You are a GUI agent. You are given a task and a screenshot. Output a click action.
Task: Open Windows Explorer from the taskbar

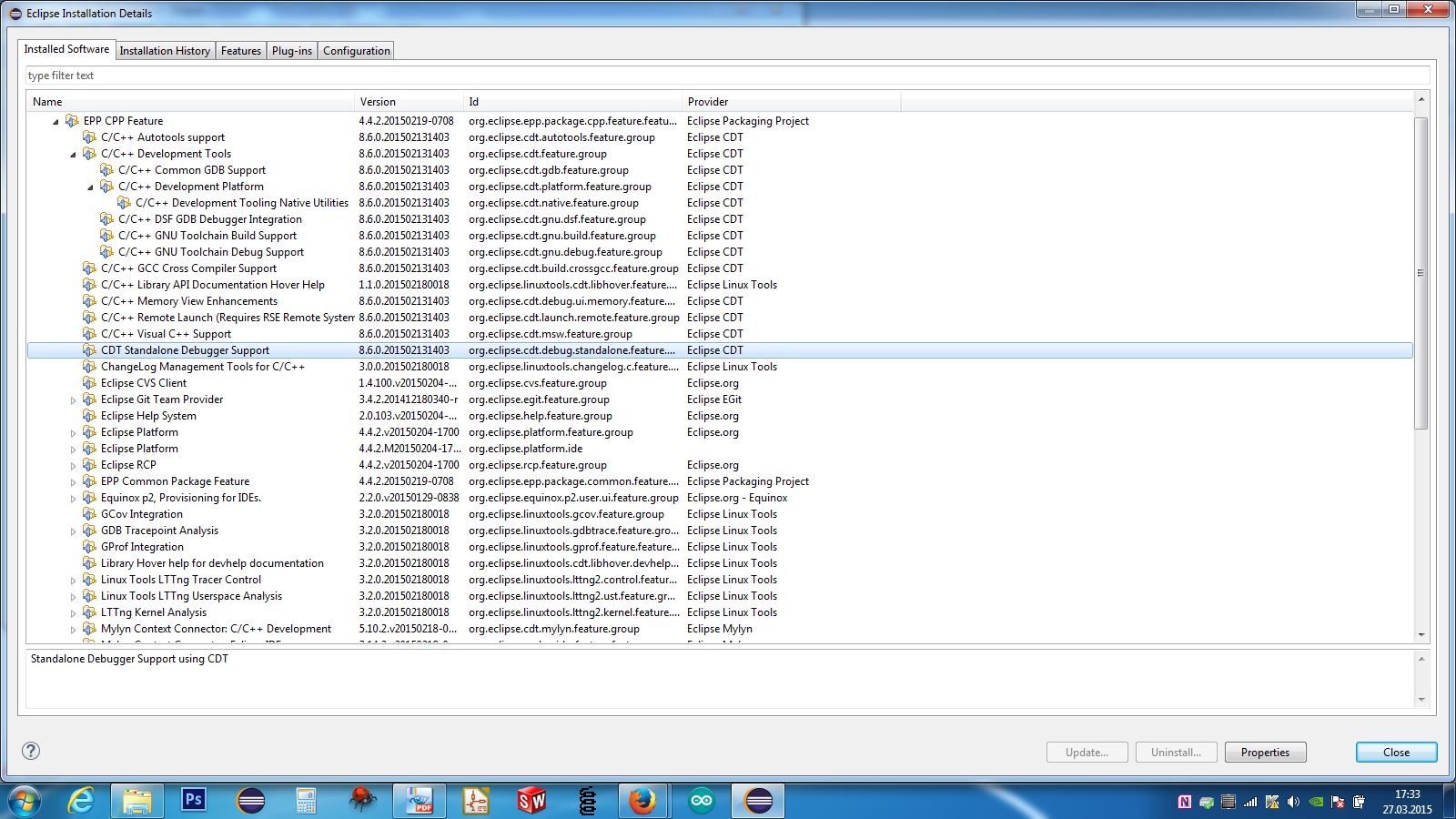pyautogui.click(x=137, y=801)
